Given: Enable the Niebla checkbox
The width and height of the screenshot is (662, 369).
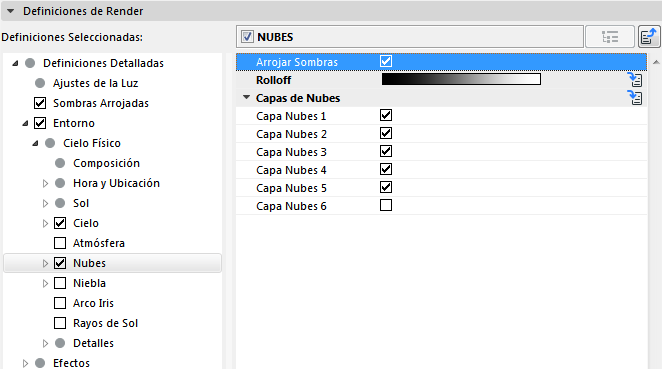Looking at the screenshot, I should tap(60, 283).
